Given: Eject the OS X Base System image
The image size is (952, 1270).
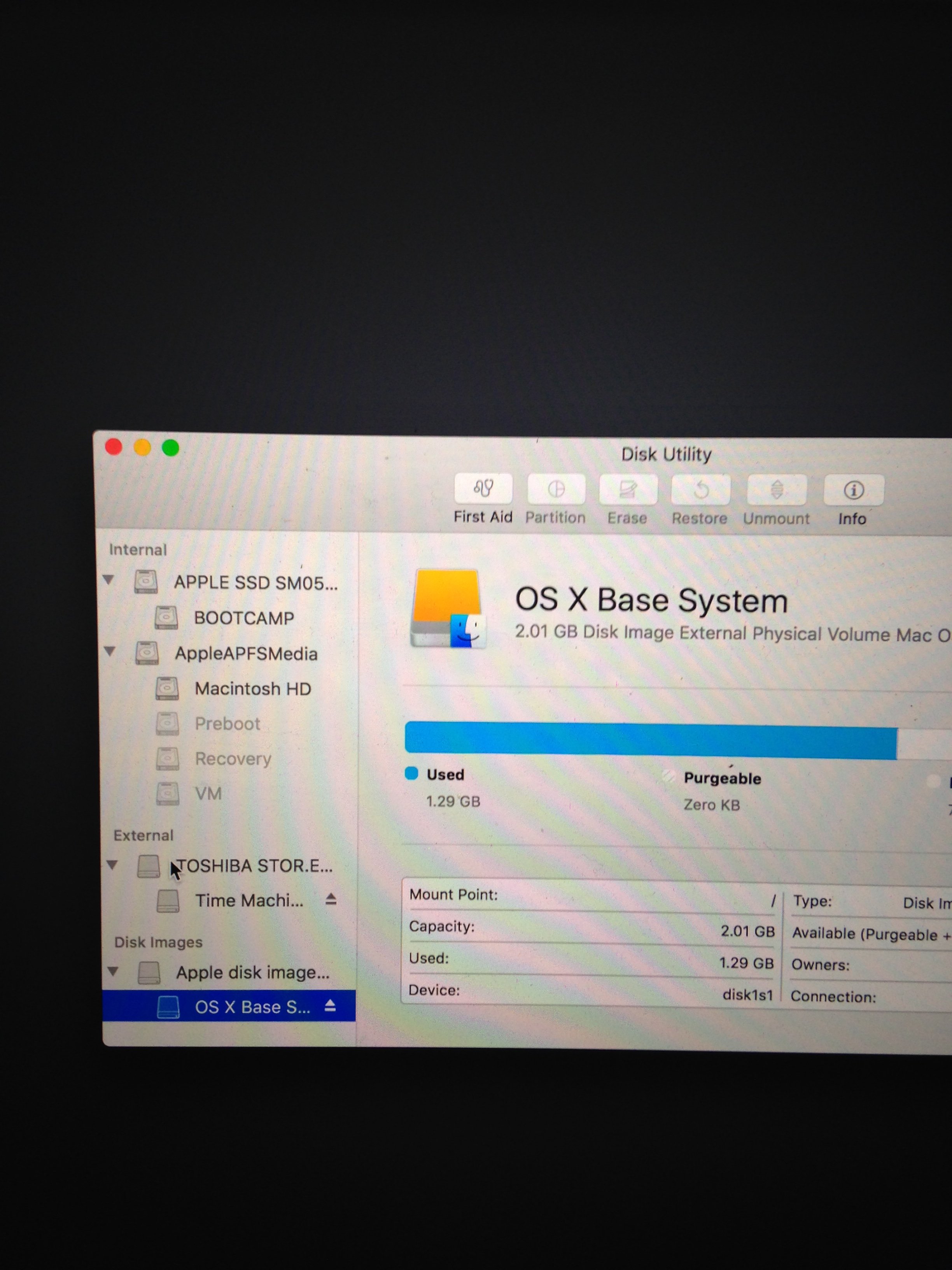Looking at the screenshot, I should click(330, 1005).
